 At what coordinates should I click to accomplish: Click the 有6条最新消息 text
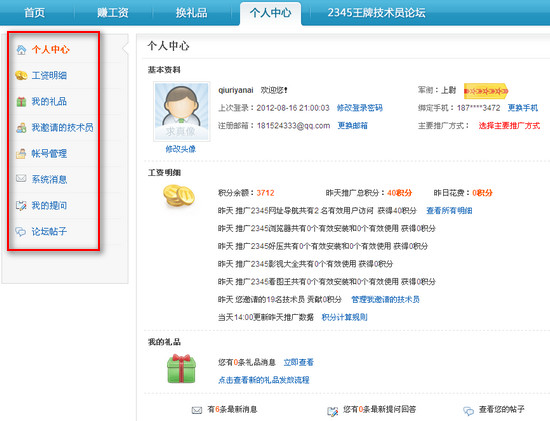(x=232, y=409)
